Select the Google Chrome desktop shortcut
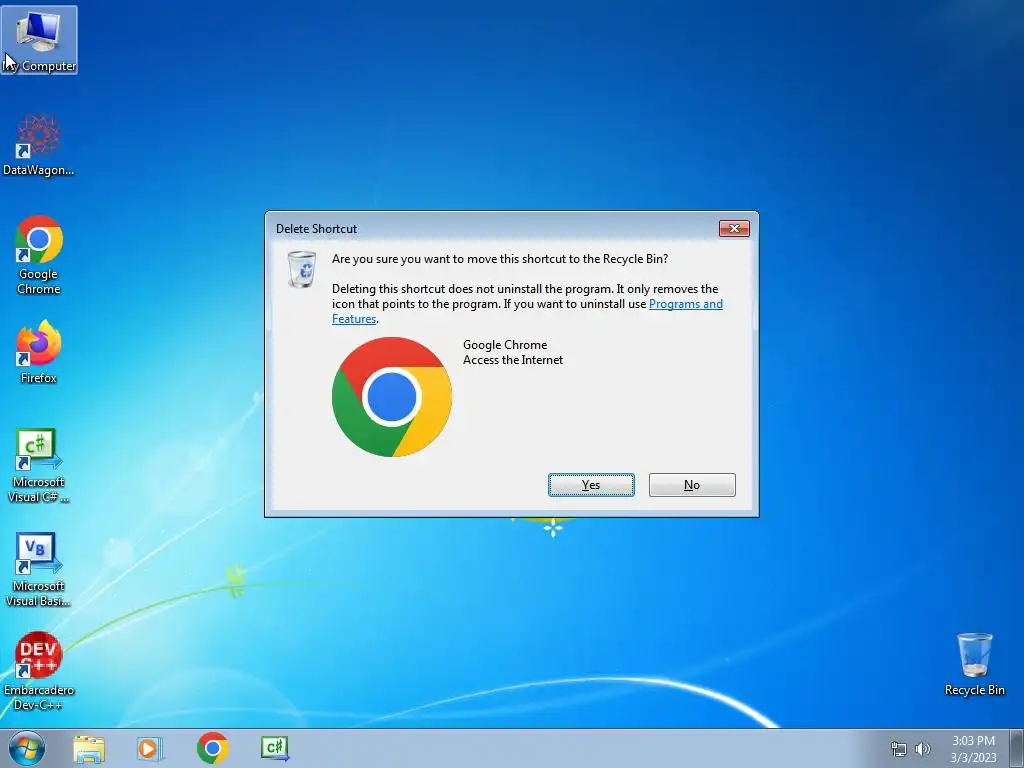1024x768 pixels. (39, 255)
